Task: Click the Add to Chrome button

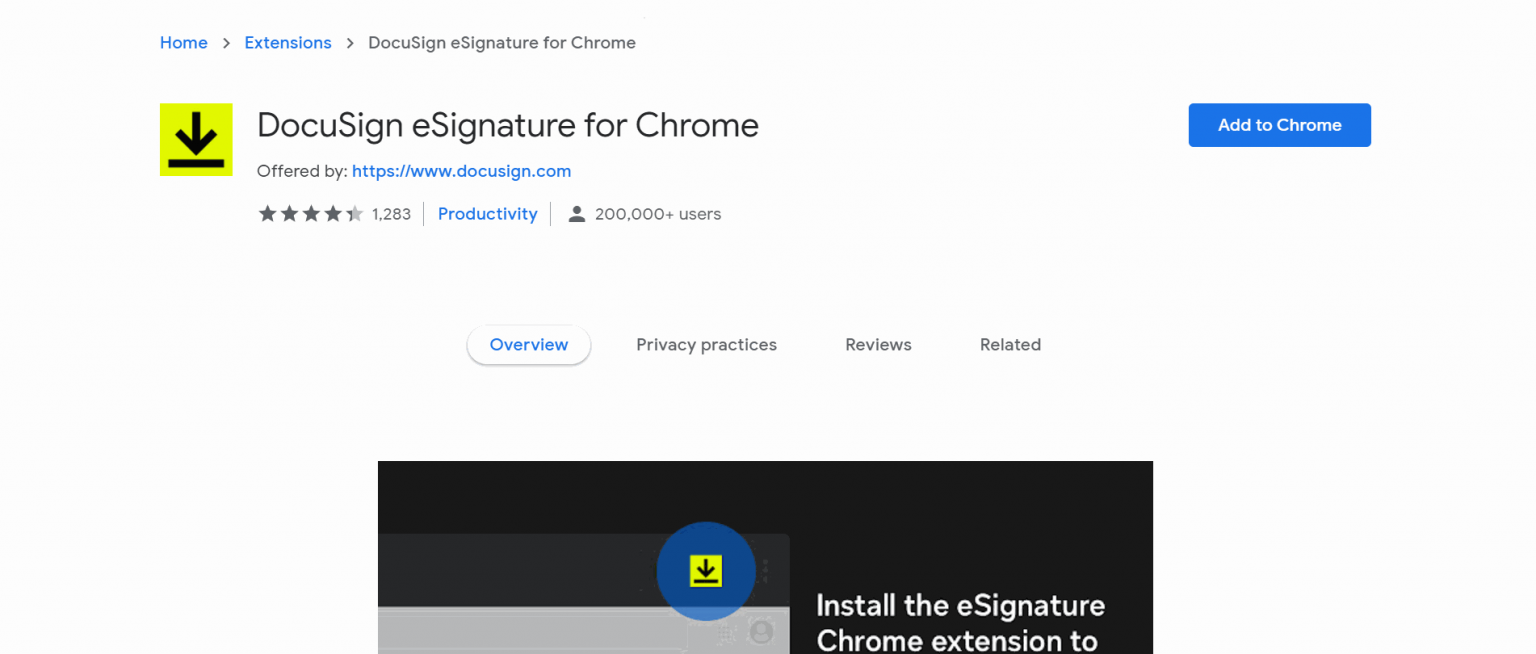Action: 1279,125
